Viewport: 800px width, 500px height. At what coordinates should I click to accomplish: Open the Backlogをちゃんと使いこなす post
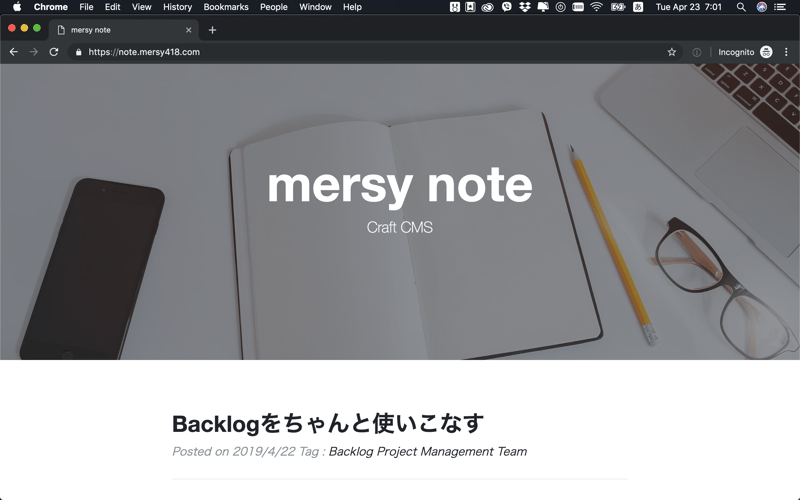(x=328, y=423)
